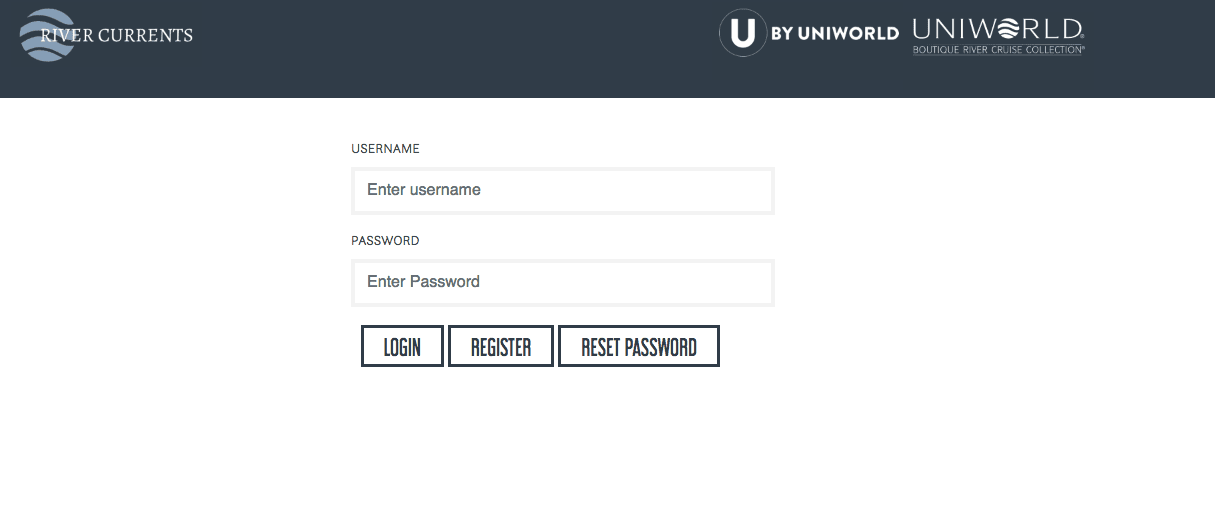
Task: Click the word RIVER in the header logo
Action: (x=67, y=36)
